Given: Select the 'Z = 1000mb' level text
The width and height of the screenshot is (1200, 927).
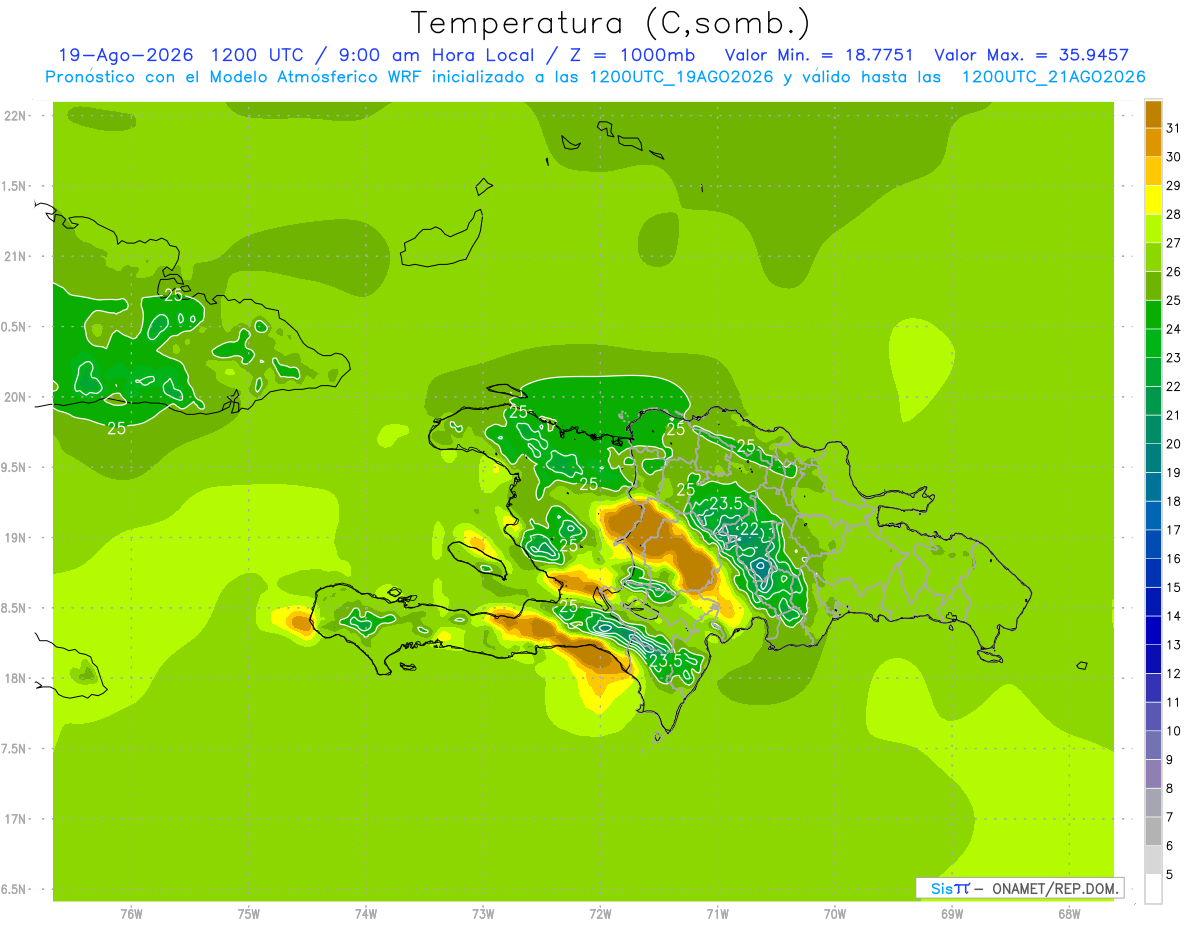Looking at the screenshot, I should pos(631,55).
